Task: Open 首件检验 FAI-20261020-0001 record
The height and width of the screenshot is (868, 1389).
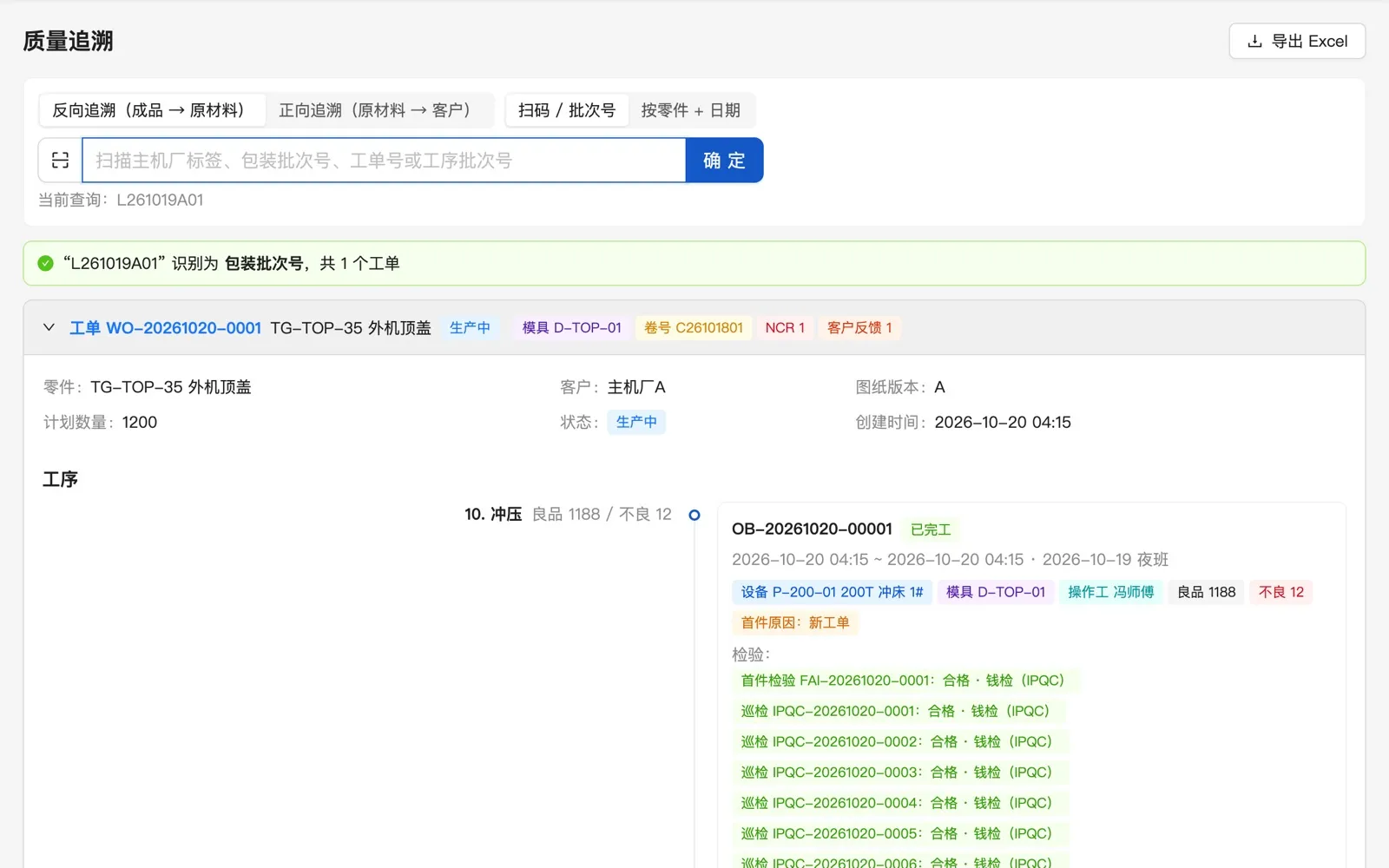Action: tap(905, 681)
